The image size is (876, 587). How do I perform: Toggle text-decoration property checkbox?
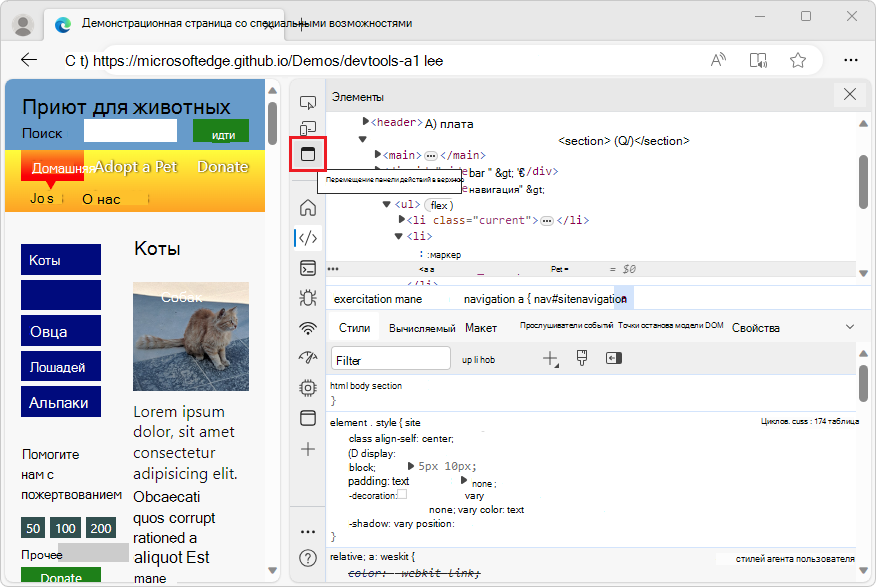coord(402,494)
